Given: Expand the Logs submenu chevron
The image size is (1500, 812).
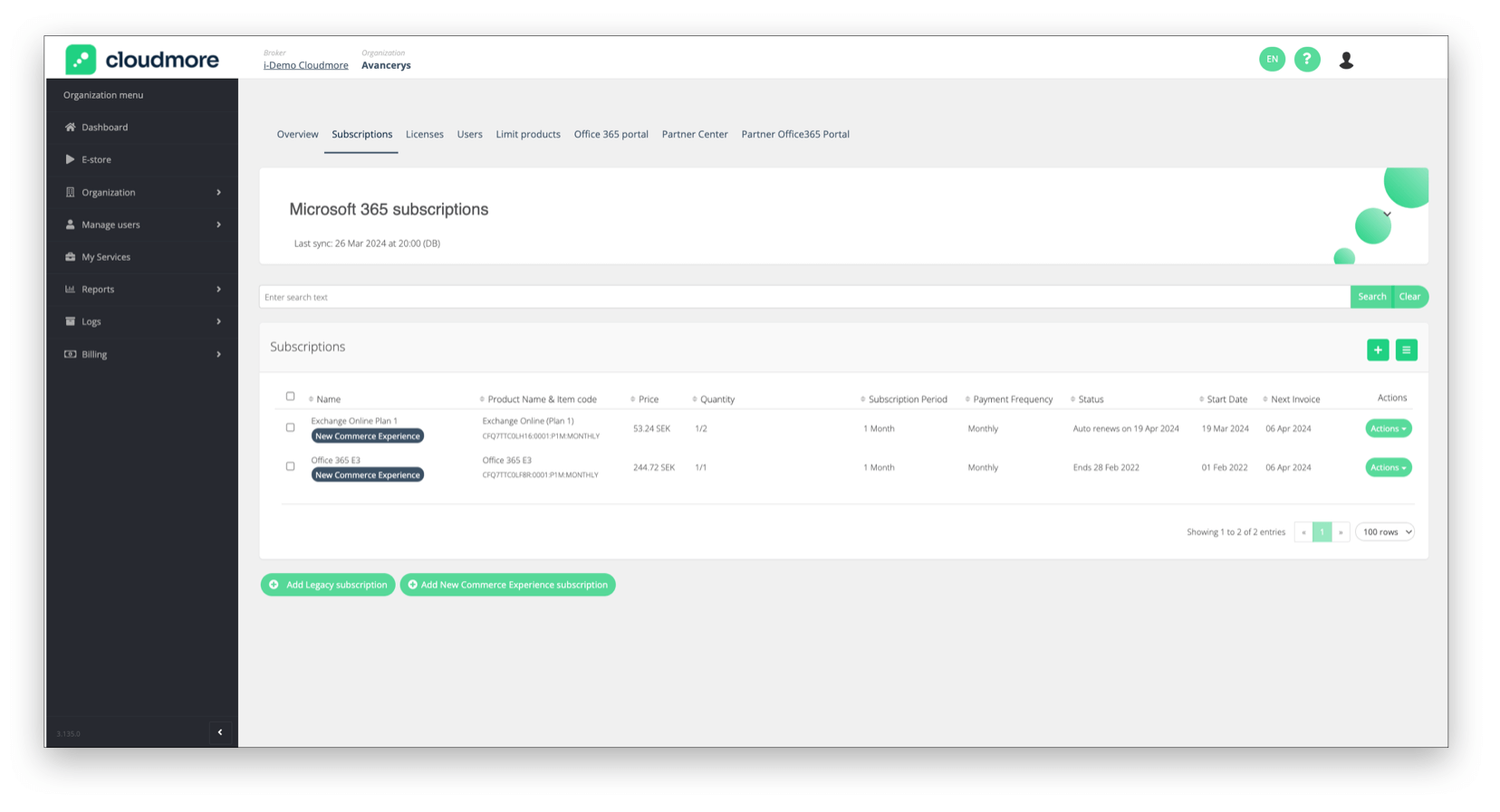Looking at the screenshot, I should click(218, 321).
